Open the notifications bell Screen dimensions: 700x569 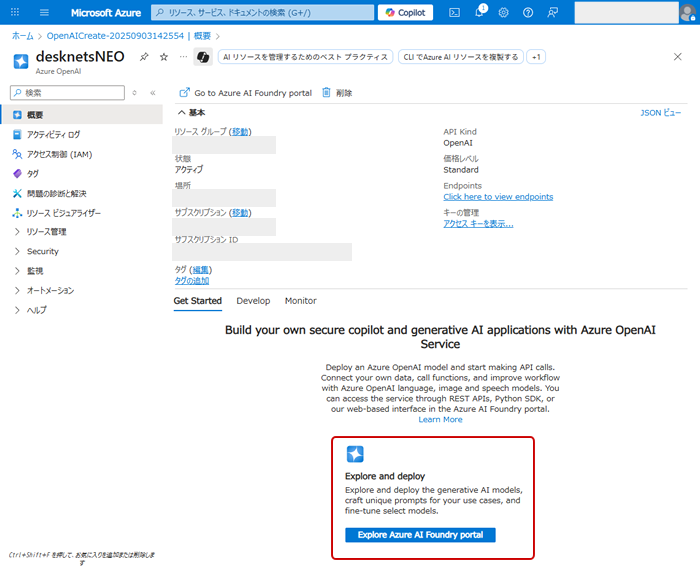(x=479, y=12)
